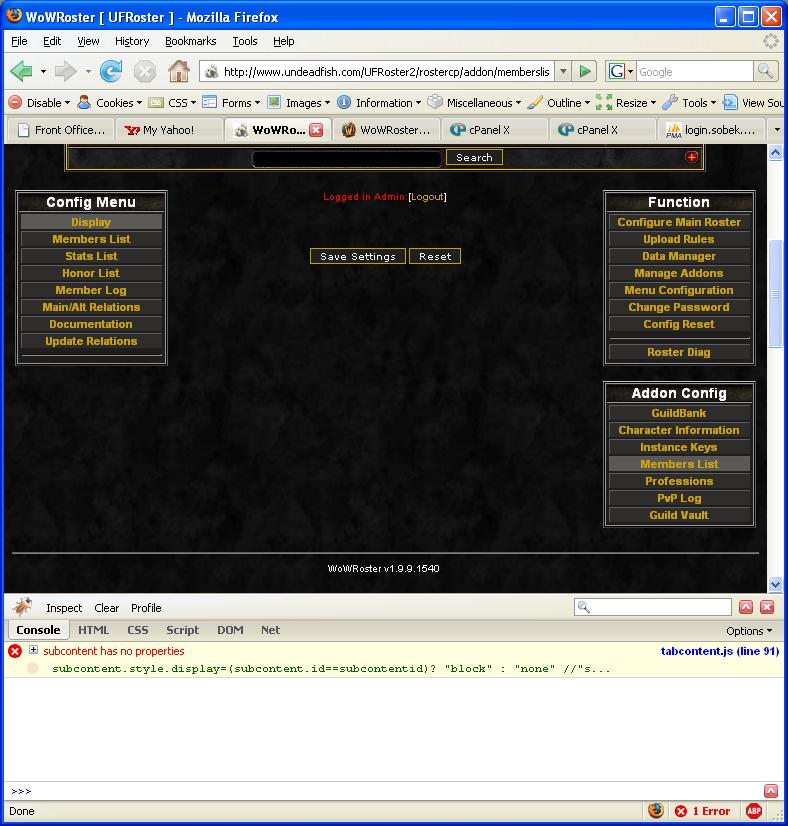Click the roster Search button

click(474, 158)
